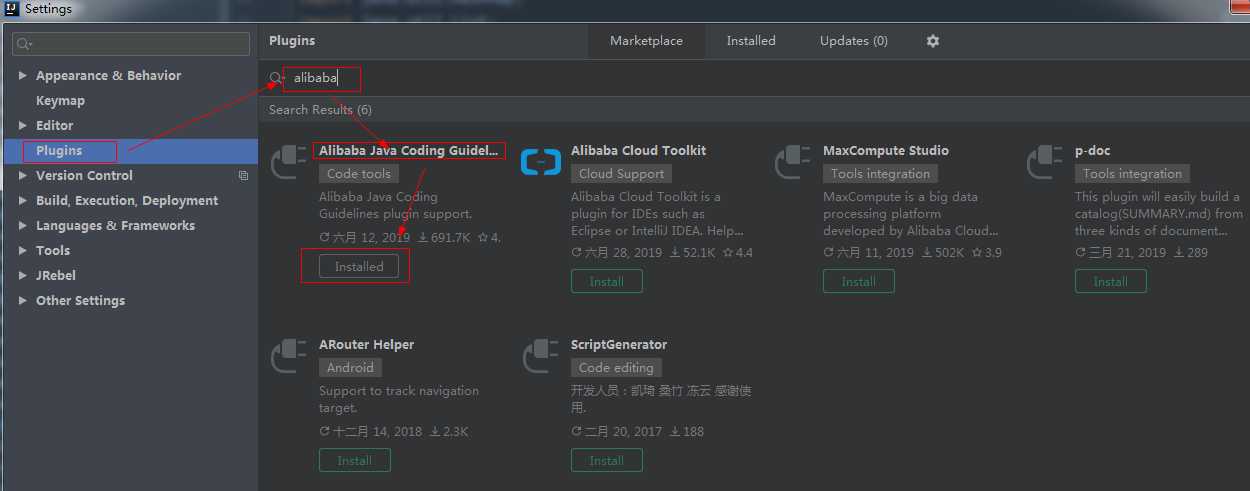Select Plugins in the settings tree

pos(130,151)
